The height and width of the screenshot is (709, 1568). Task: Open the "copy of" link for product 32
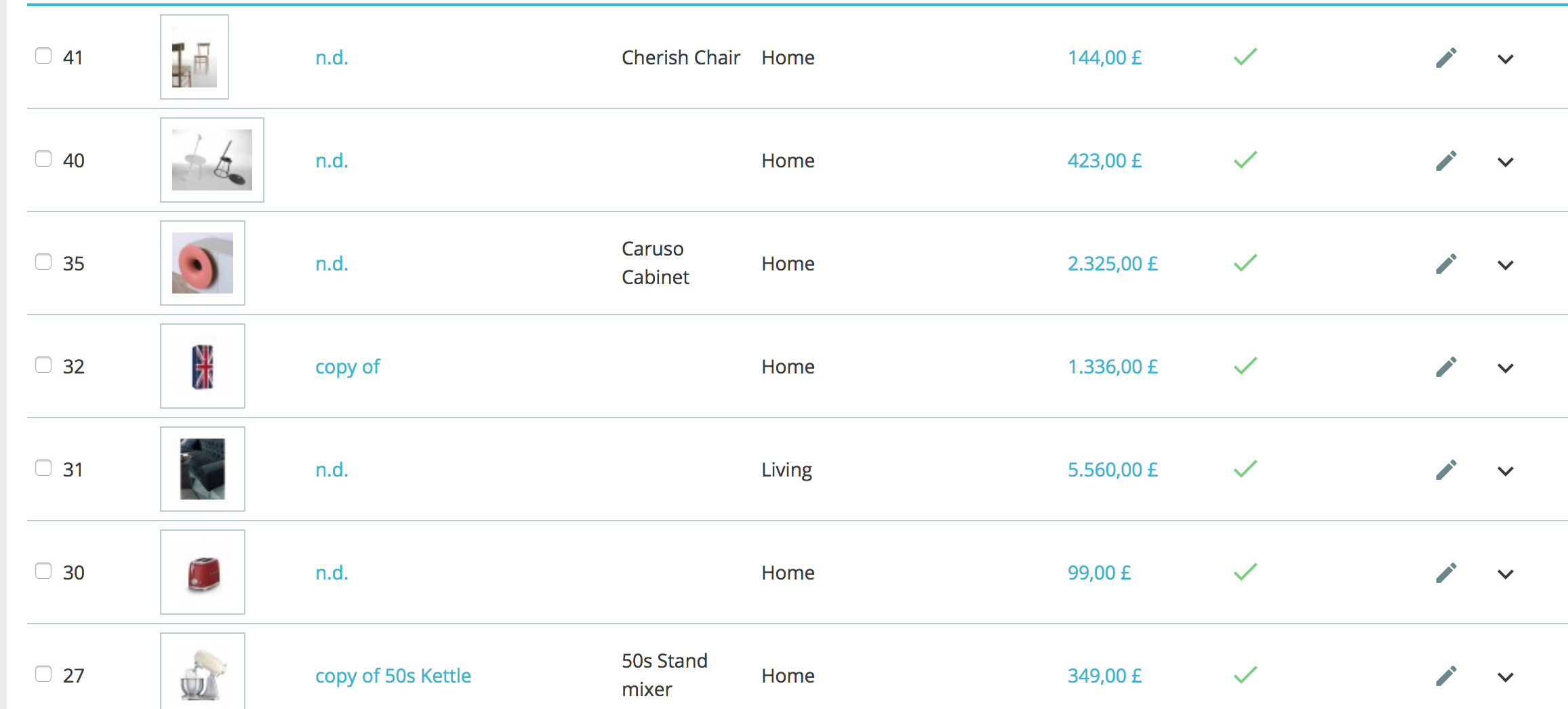[x=348, y=367]
